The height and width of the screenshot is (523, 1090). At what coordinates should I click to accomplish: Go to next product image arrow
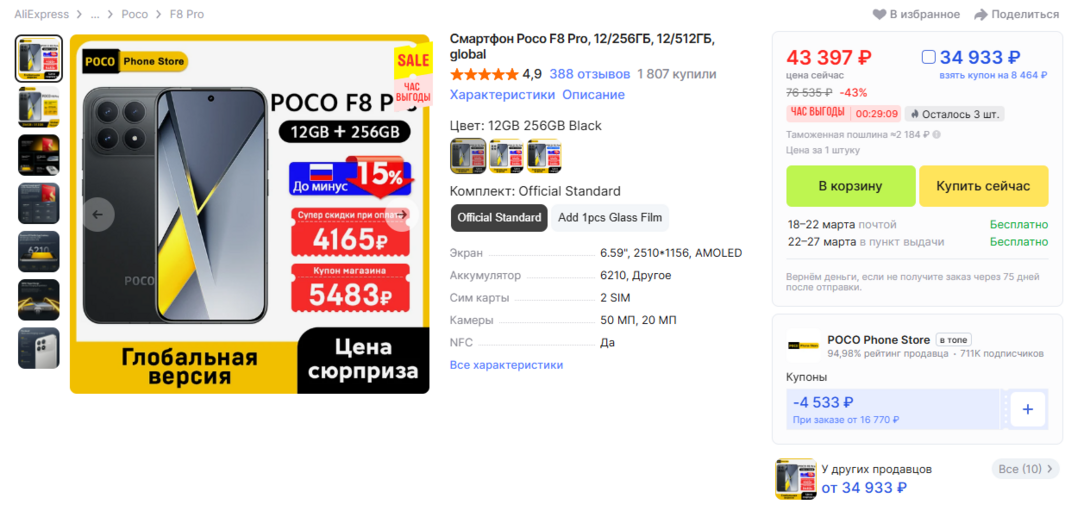tap(401, 214)
